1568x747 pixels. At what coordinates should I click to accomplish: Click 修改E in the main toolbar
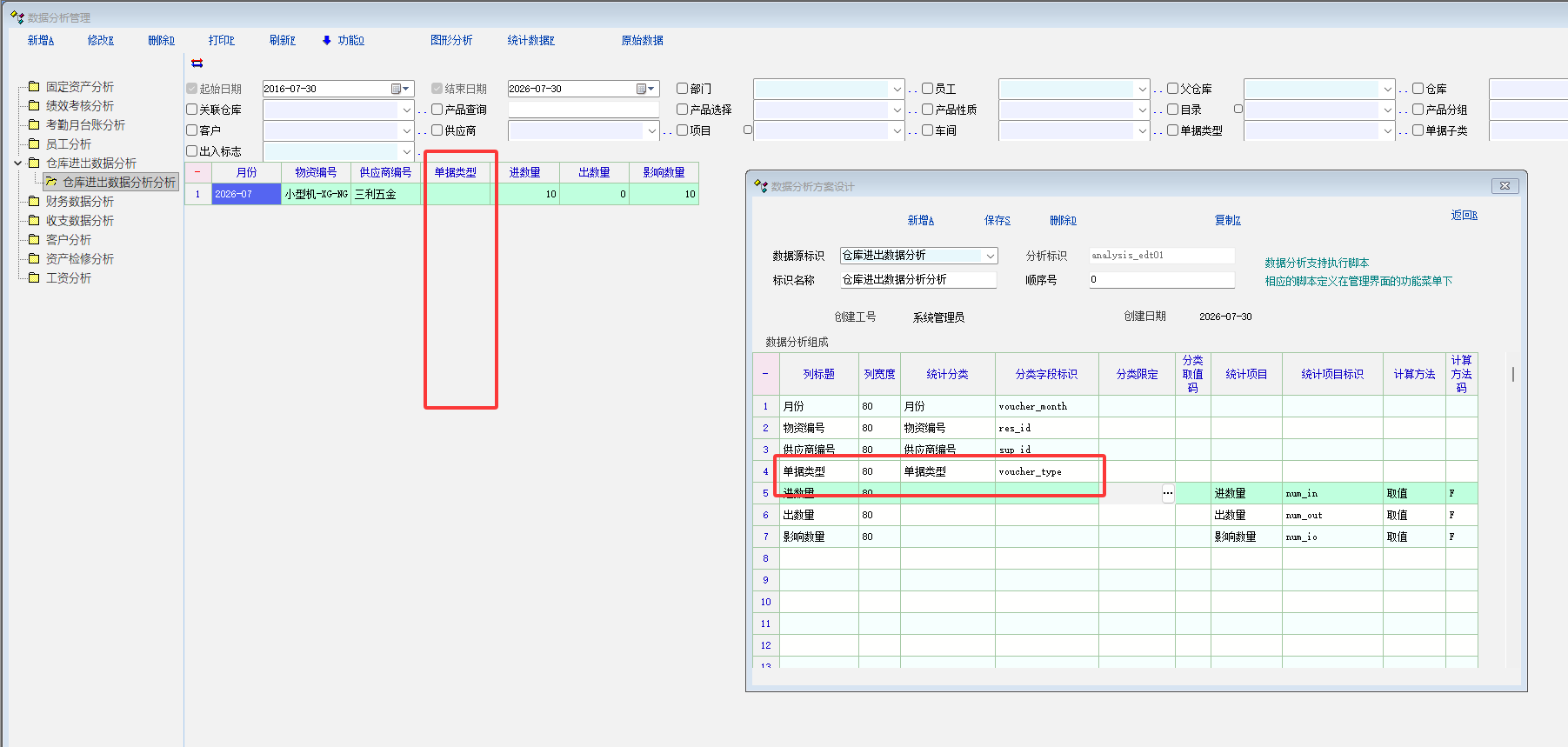pyautogui.click(x=101, y=40)
